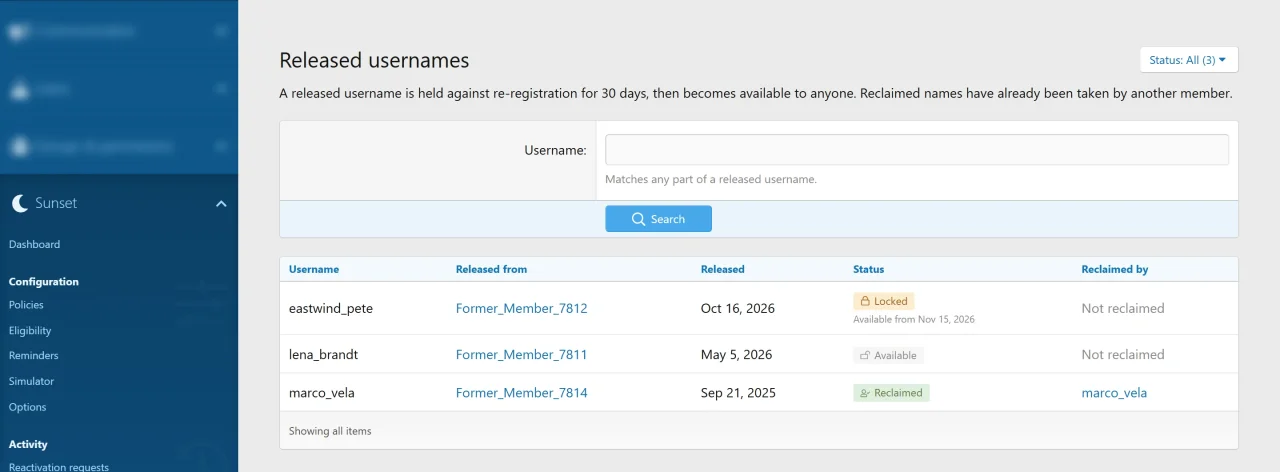Click the 'Showing all items' footer text
1280x472 pixels.
[330, 431]
